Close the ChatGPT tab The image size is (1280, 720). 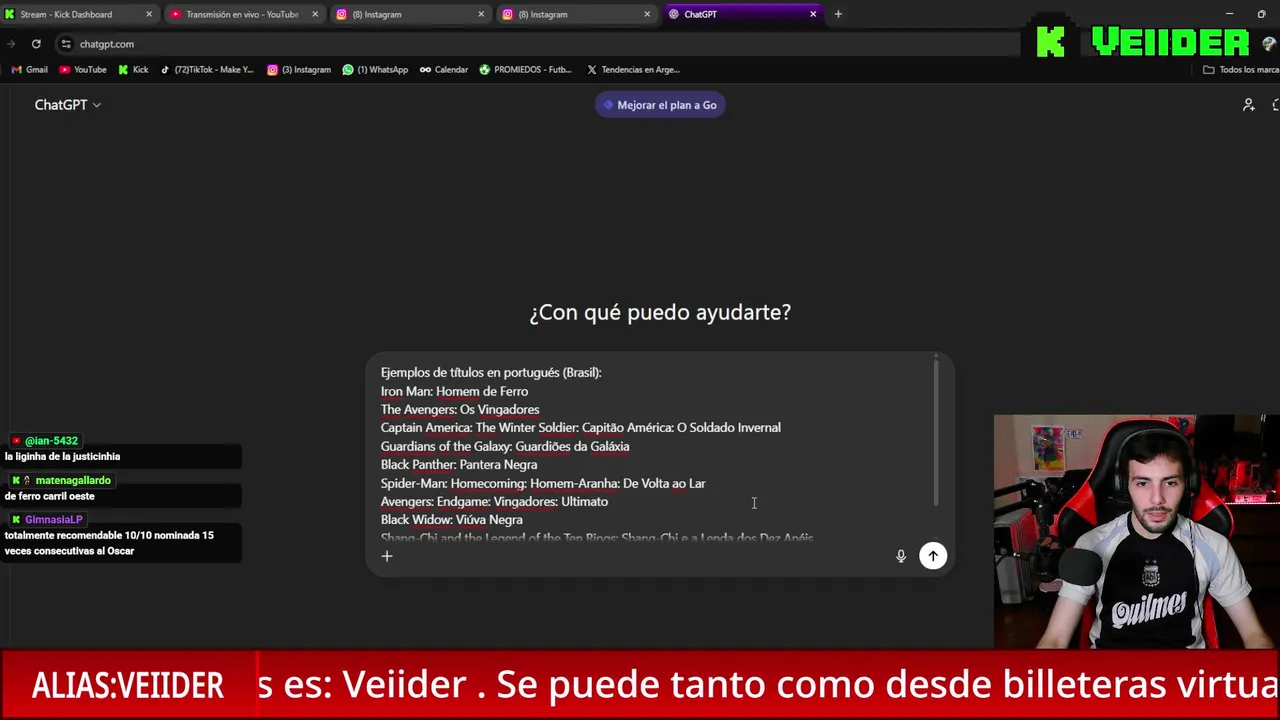[x=813, y=14]
